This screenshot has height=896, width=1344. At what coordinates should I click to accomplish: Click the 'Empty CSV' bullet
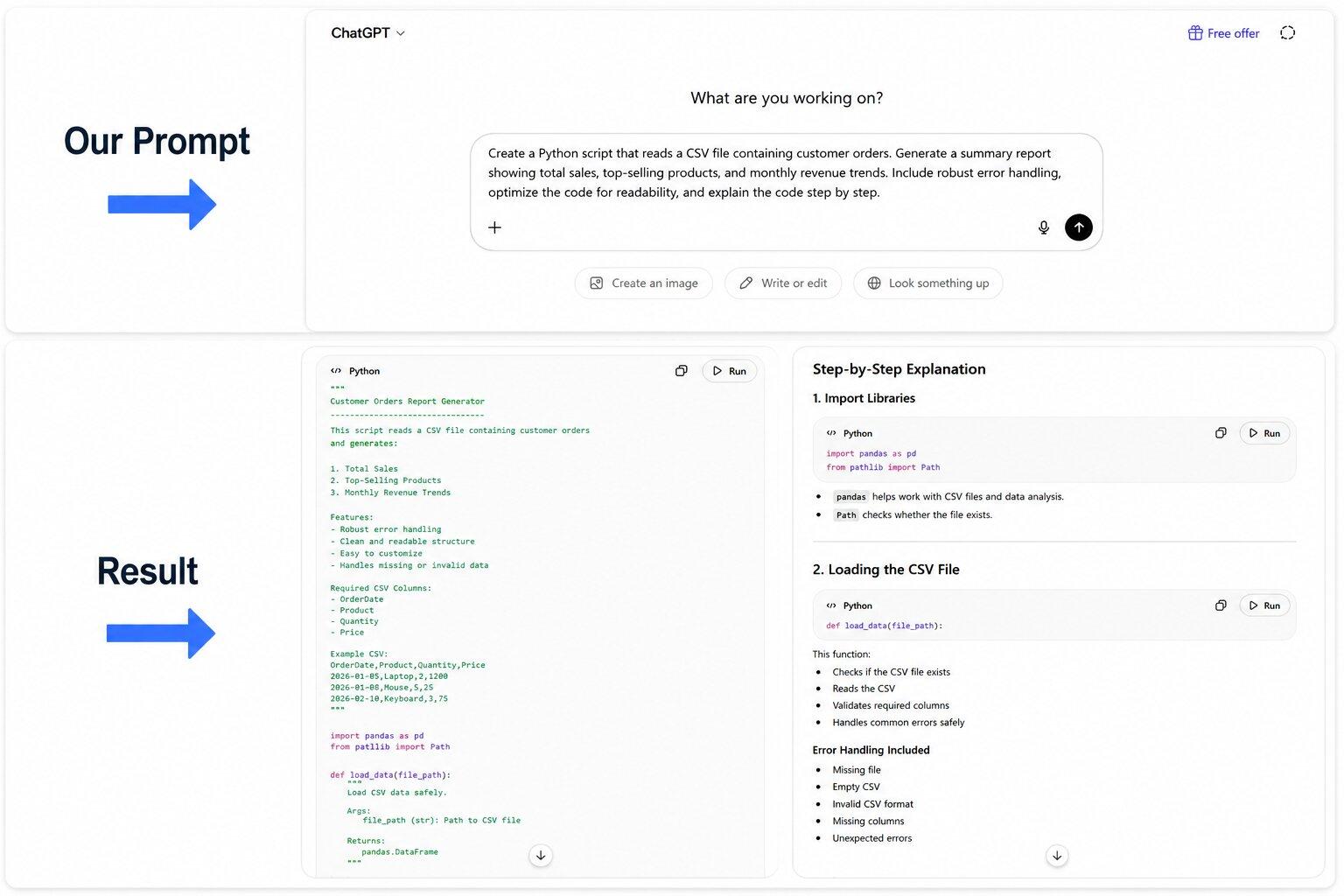(856, 787)
